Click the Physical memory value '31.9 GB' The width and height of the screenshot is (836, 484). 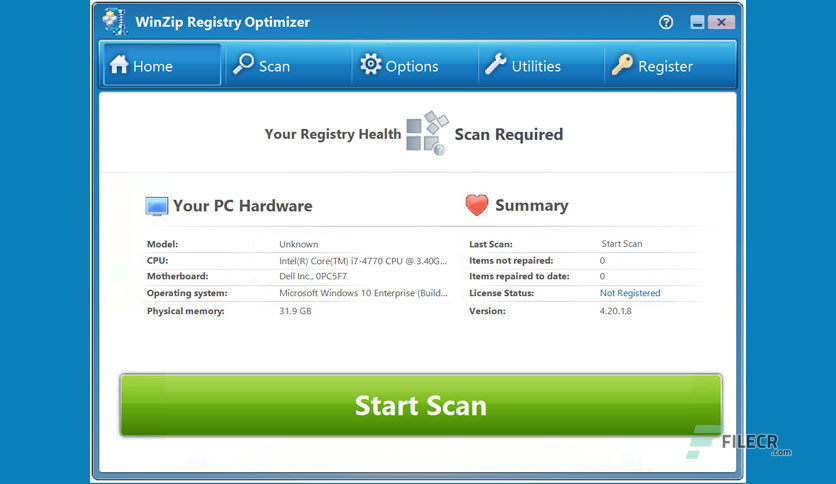click(295, 311)
